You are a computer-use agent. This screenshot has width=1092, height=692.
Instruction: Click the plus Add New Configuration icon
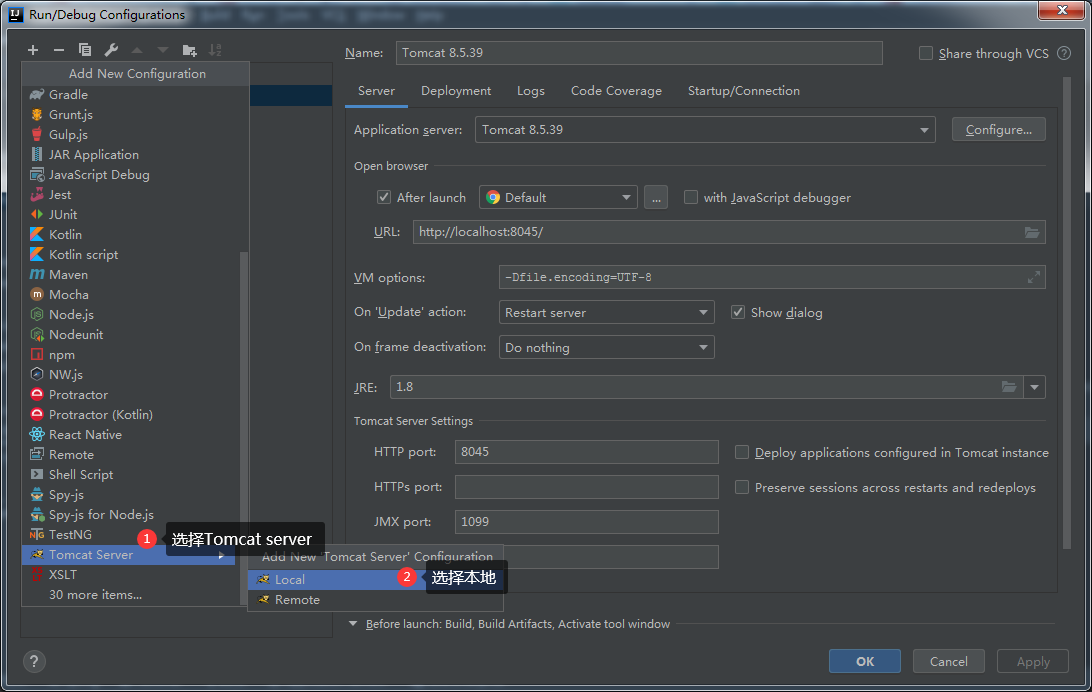33,50
